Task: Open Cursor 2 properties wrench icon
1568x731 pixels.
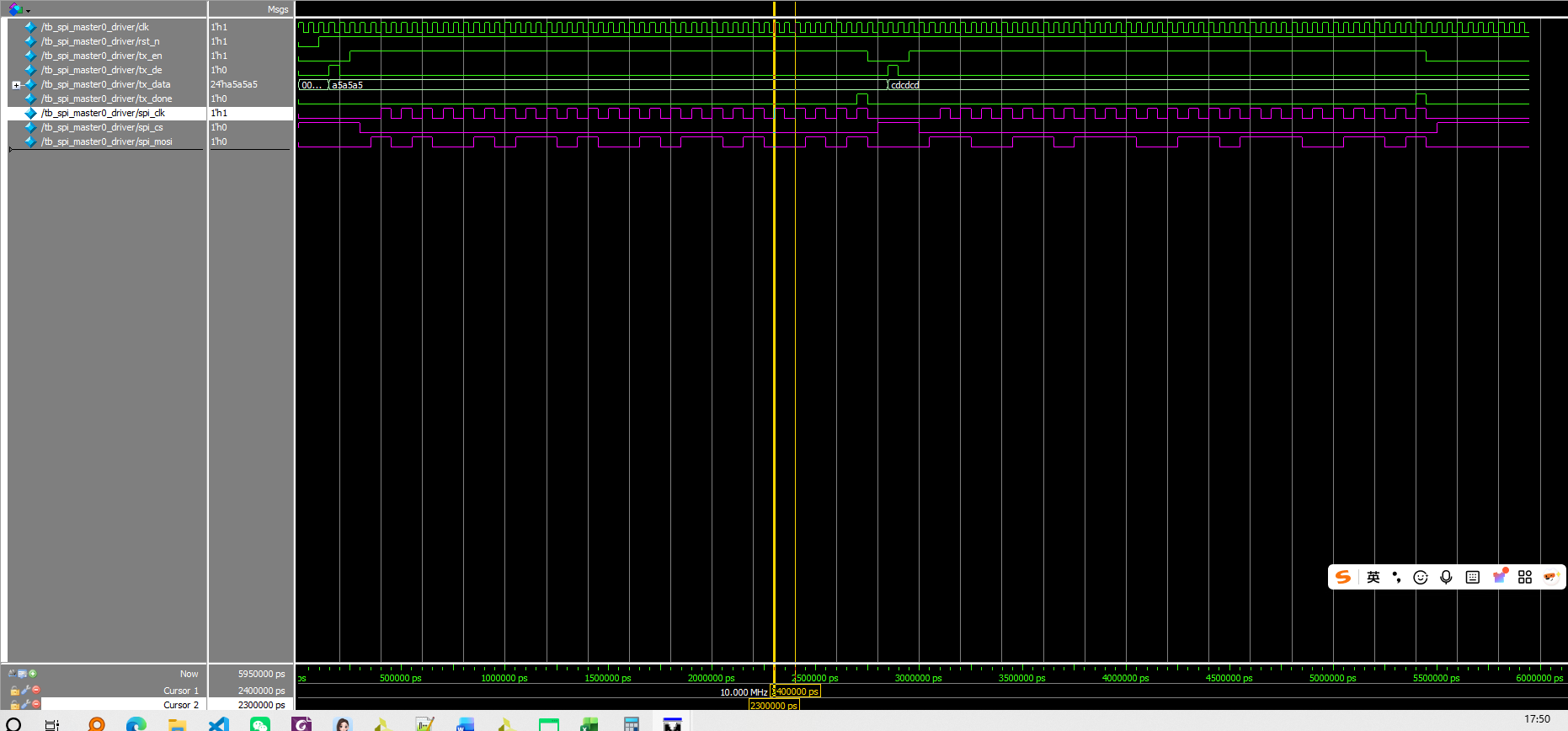Action: [25, 704]
